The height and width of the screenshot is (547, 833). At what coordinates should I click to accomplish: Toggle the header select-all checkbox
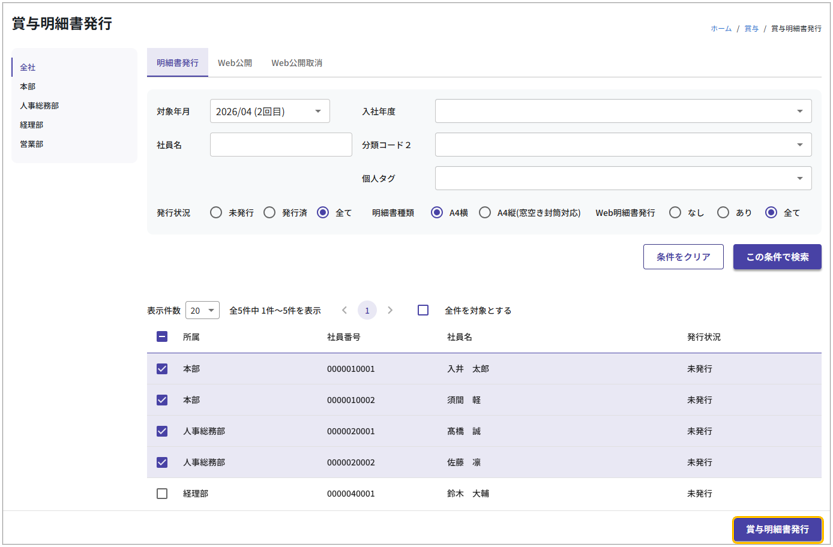pos(162,337)
